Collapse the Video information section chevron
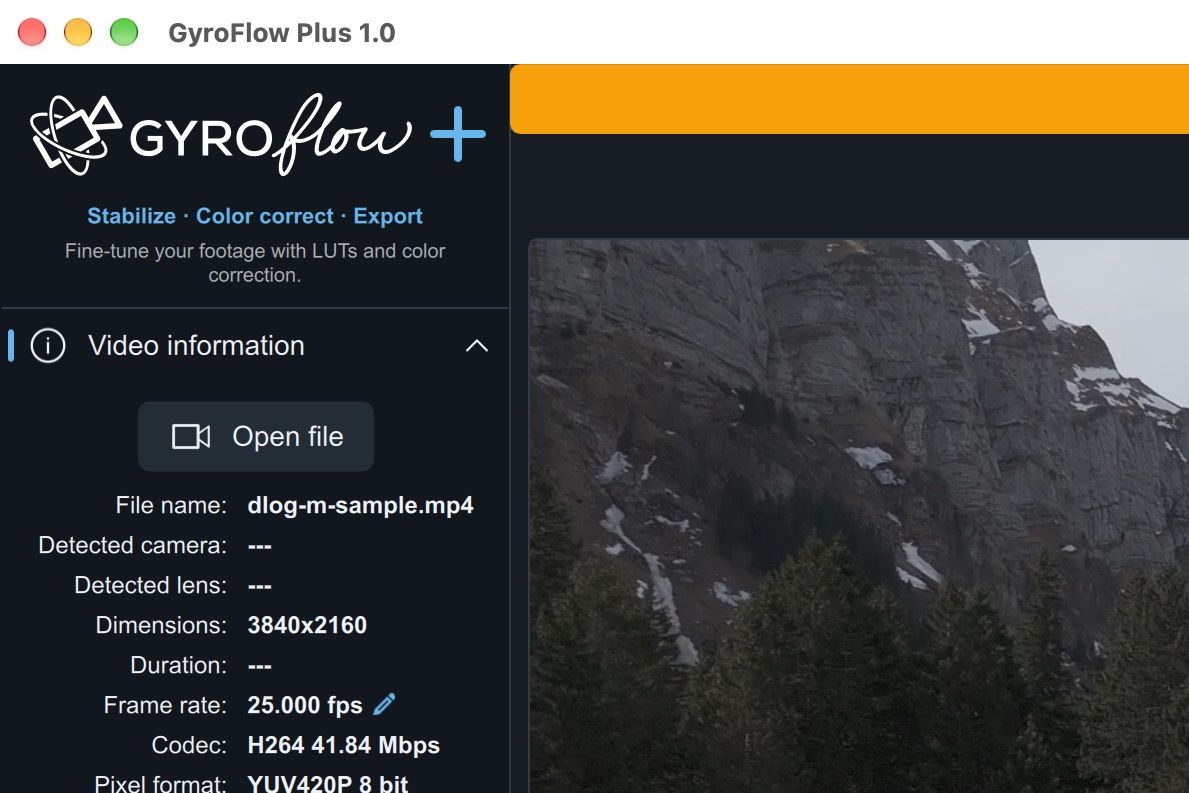Screen dimensions: 1189x793 pyautogui.click(x=476, y=346)
